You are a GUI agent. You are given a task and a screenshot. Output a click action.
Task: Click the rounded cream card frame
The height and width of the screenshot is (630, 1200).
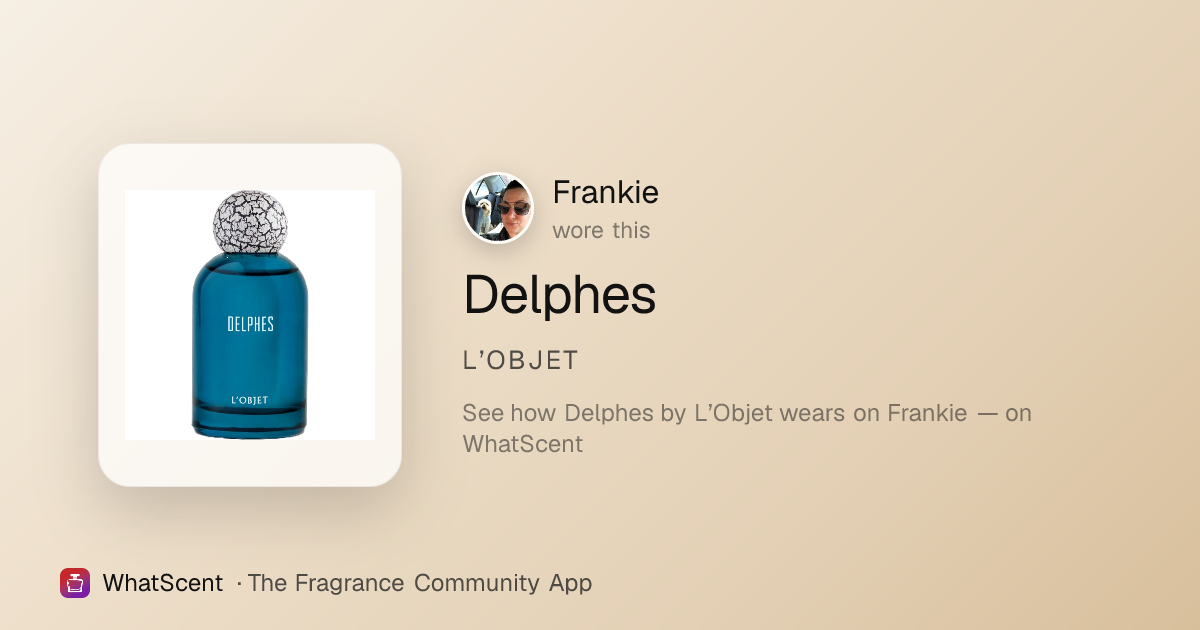250,315
